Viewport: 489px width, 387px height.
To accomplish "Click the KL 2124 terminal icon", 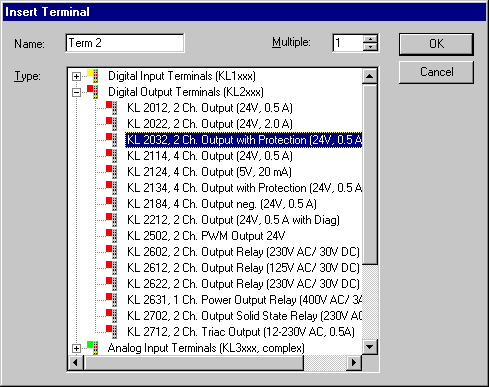I will click(x=112, y=172).
